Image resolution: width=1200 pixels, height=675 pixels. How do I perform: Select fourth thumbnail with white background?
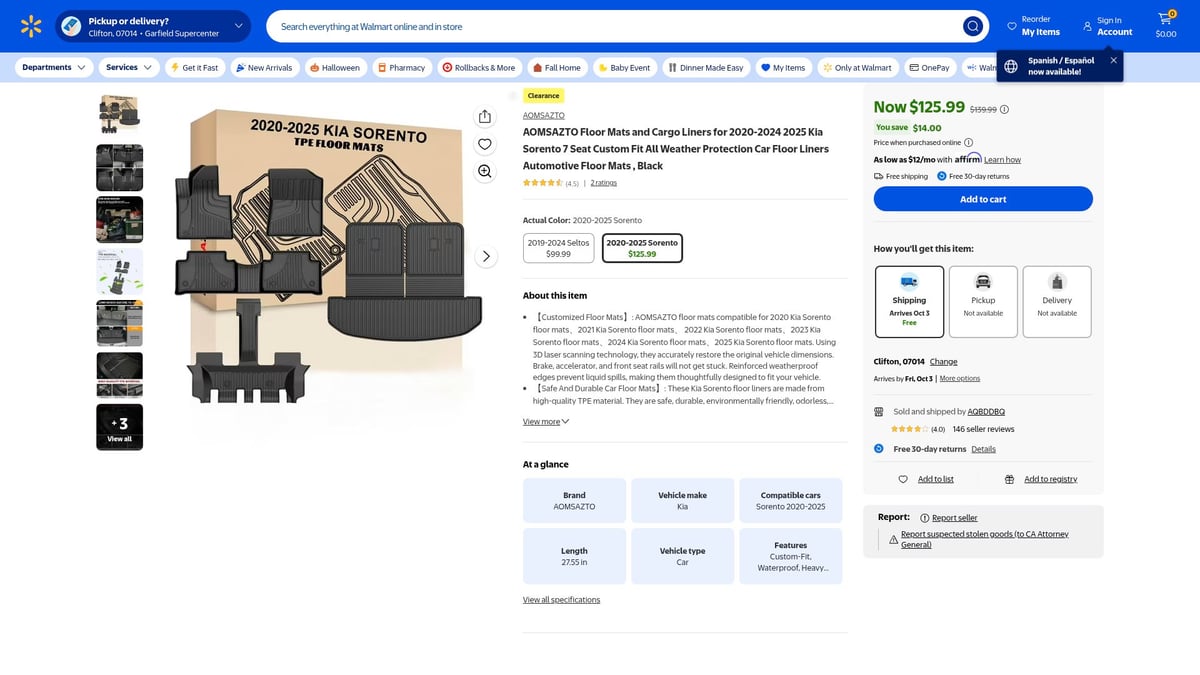click(x=119, y=271)
